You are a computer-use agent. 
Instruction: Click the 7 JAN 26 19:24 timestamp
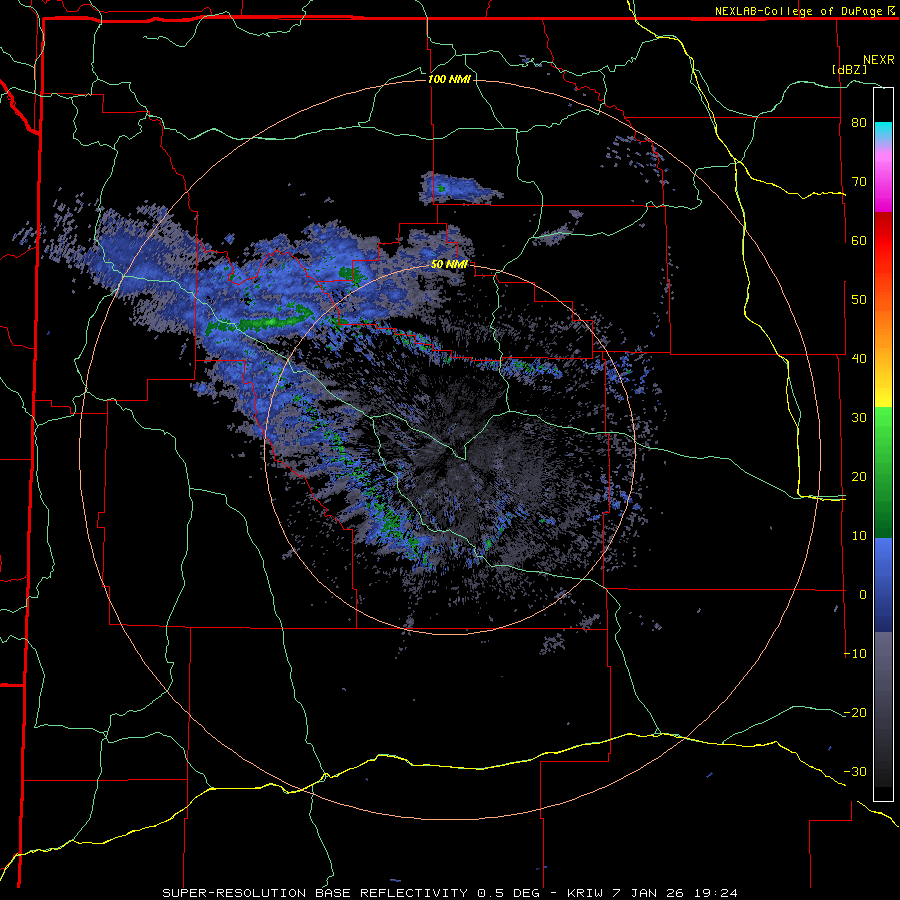pyautogui.click(x=676, y=893)
